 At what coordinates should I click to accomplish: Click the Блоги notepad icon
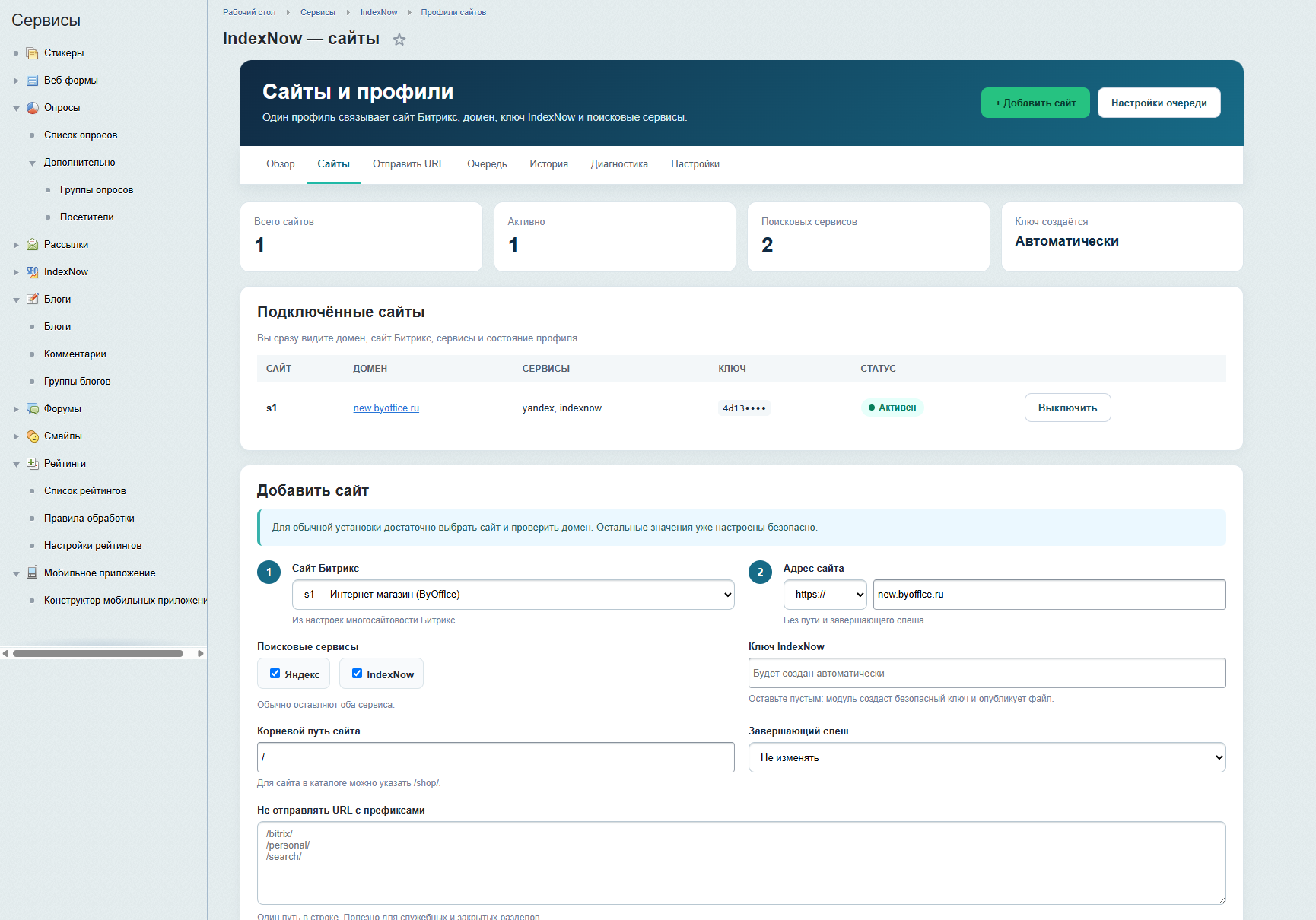[x=32, y=300]
